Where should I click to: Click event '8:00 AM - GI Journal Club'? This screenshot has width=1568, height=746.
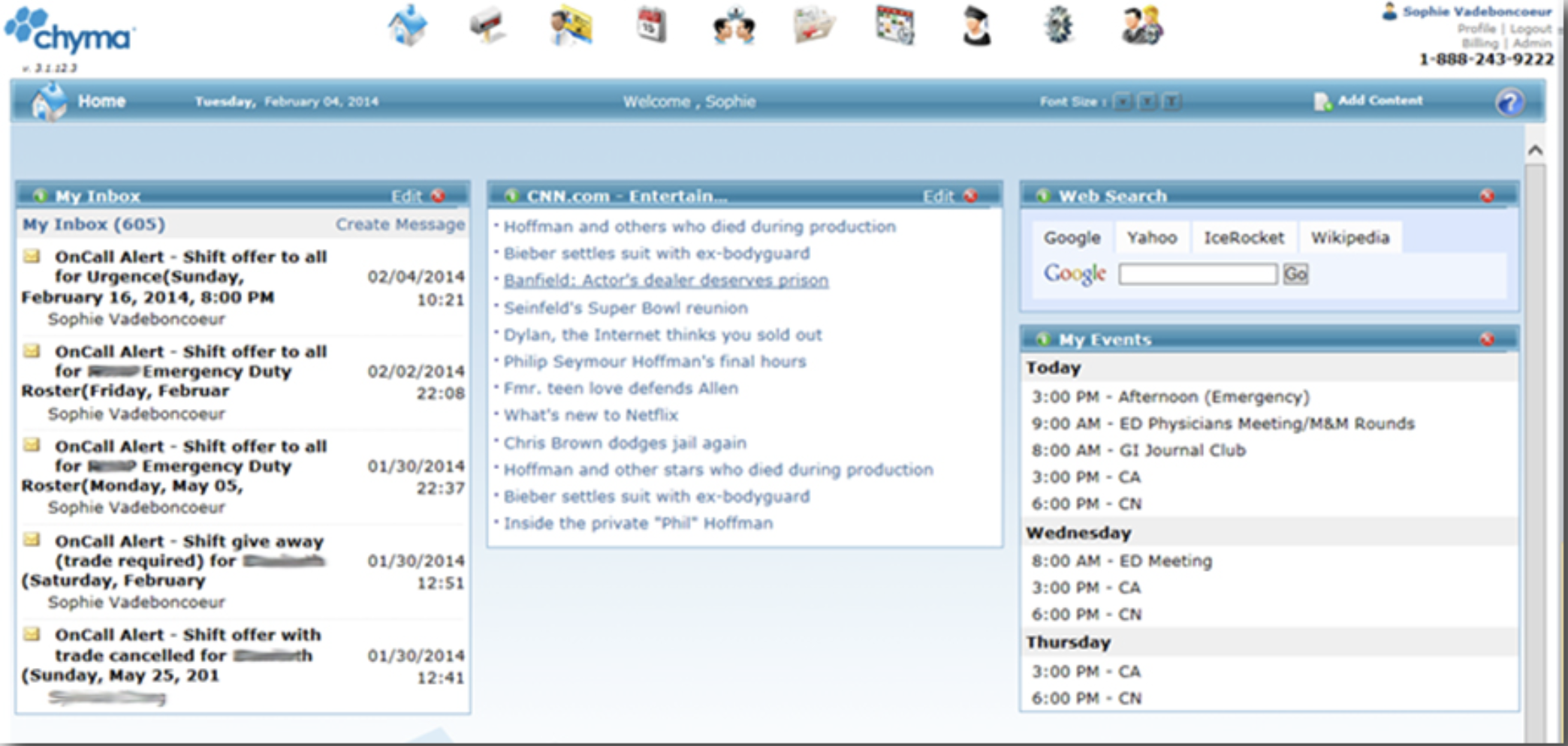click(x=1138, y=450)
